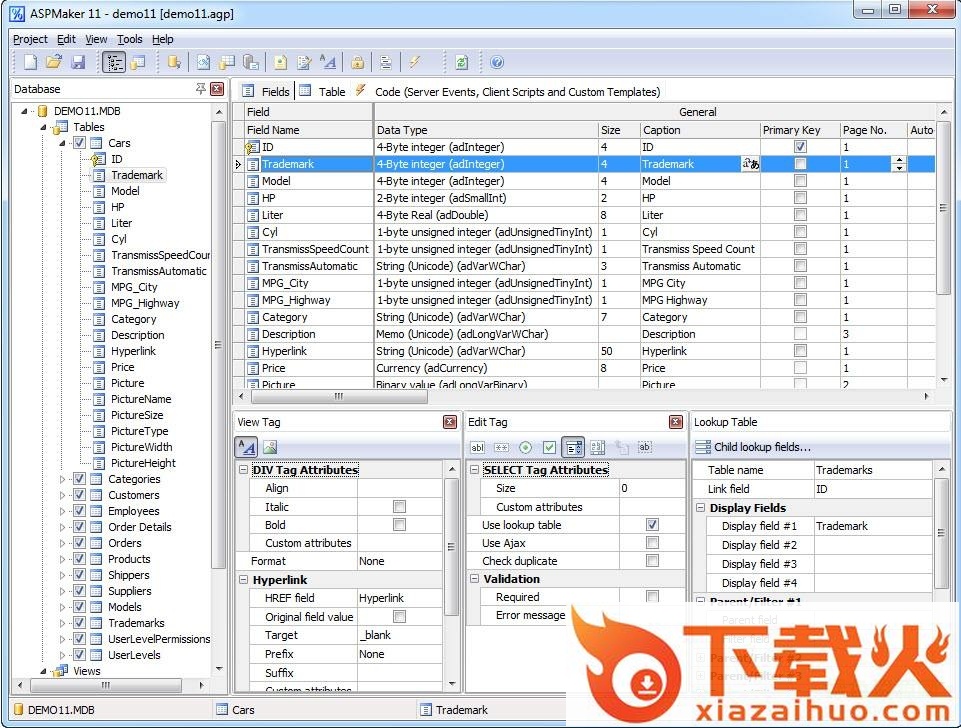Click the pencil note editor toolbar icon
The image size is (961, 728).
click(x=304, y=62)
